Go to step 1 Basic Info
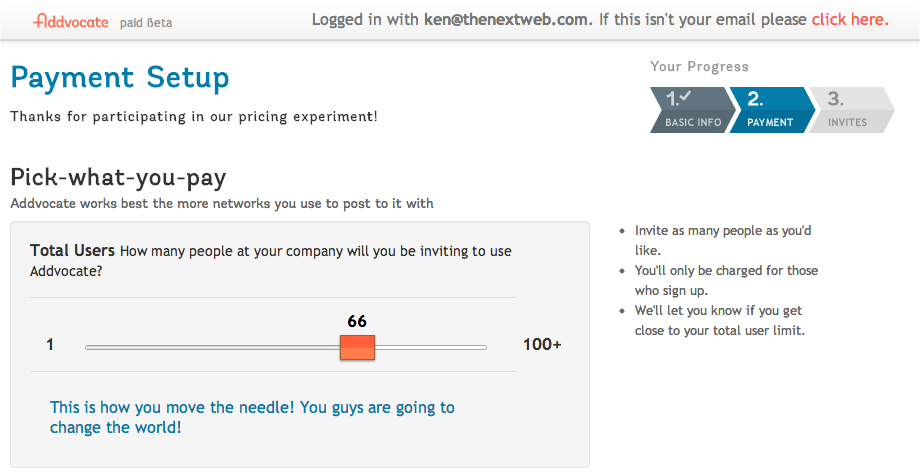Viewport: 920px width, 473px height. coord(692,110)
